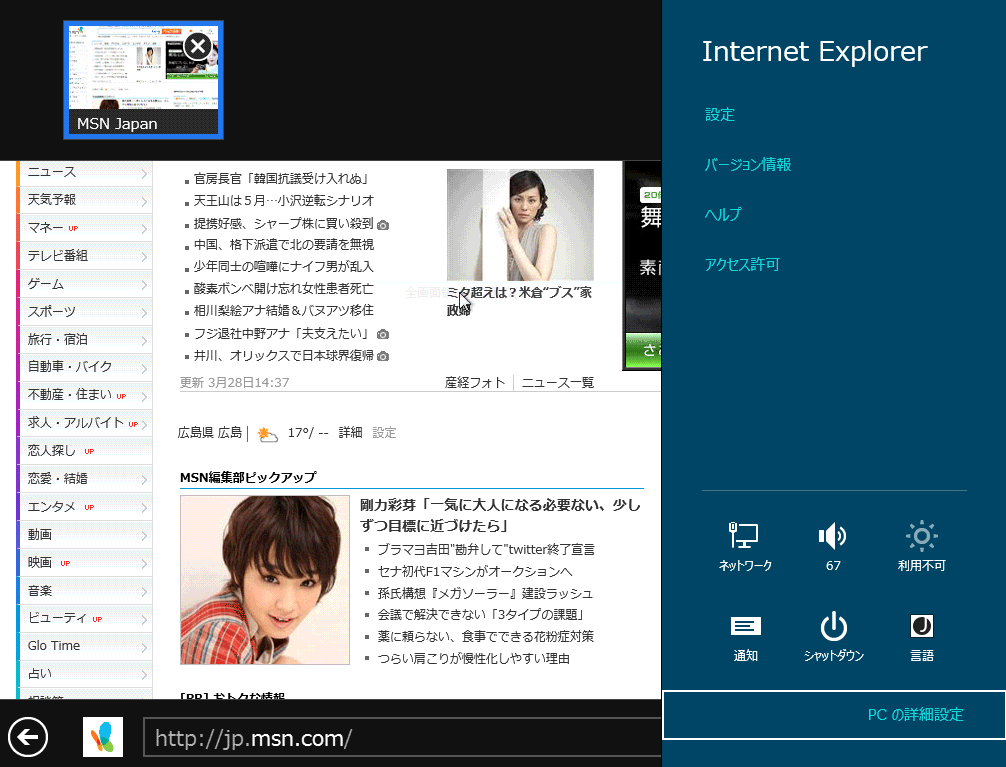Open the ネットワーク network settings icon
Viewport: 1006px width, 767px height.
point(745,546)
